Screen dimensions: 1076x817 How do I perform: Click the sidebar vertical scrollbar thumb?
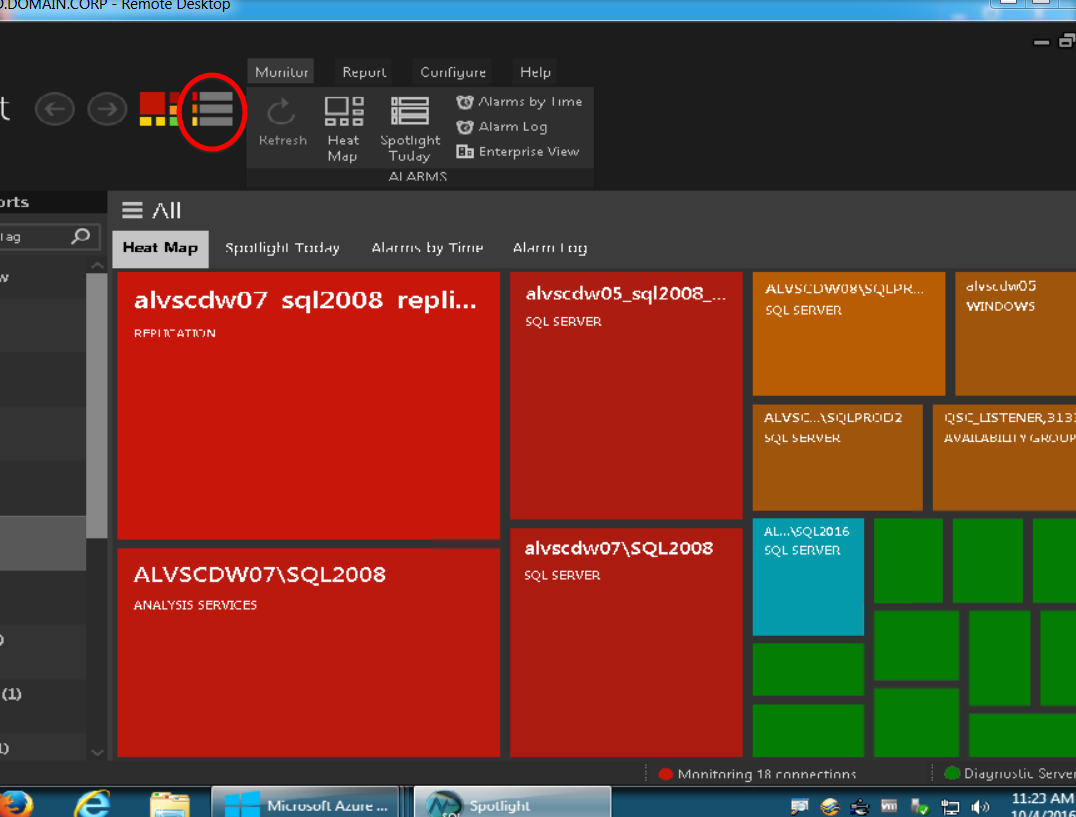(x=97, y=405)
